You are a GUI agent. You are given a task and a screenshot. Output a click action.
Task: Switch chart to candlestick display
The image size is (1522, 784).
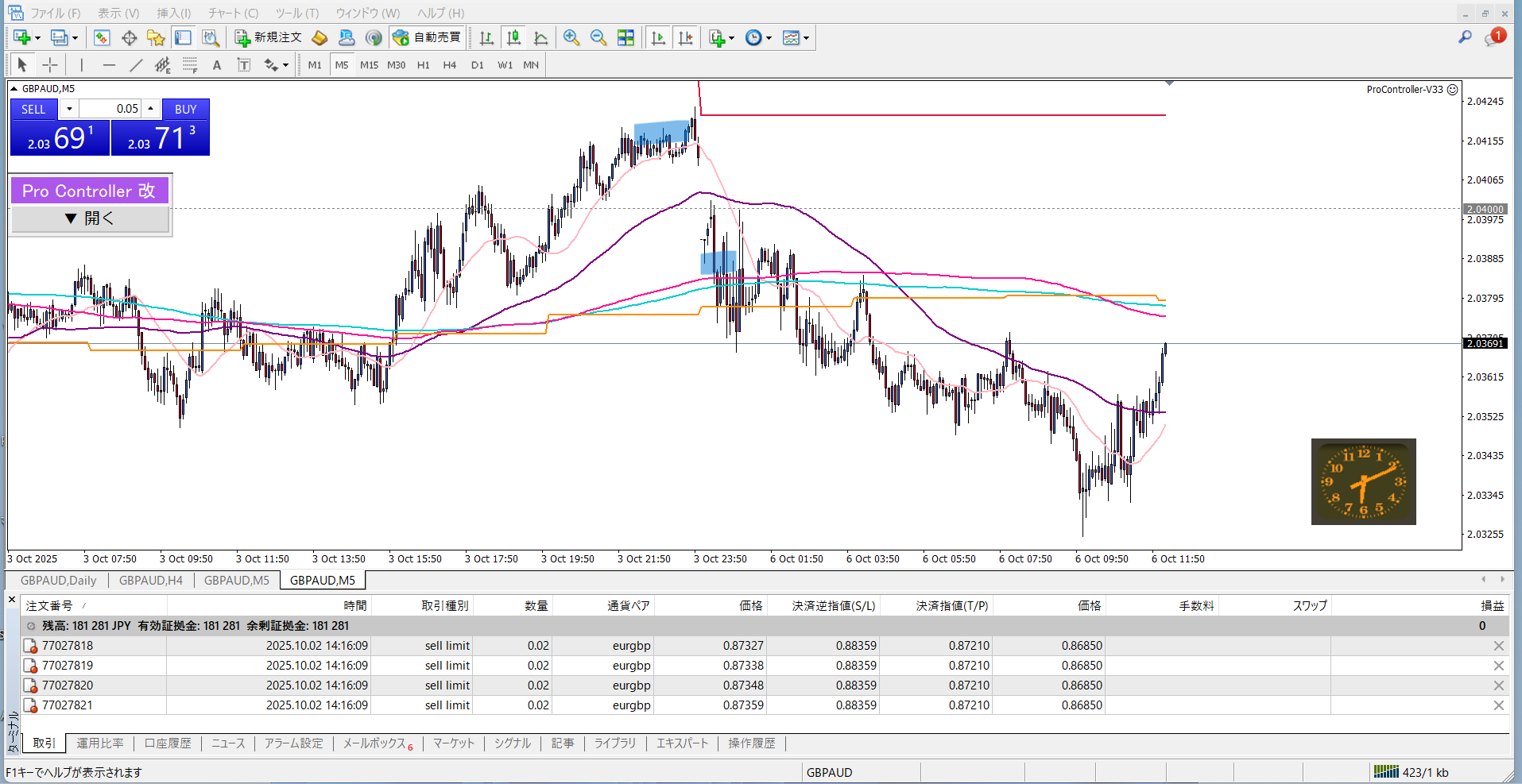pos(513,37)
